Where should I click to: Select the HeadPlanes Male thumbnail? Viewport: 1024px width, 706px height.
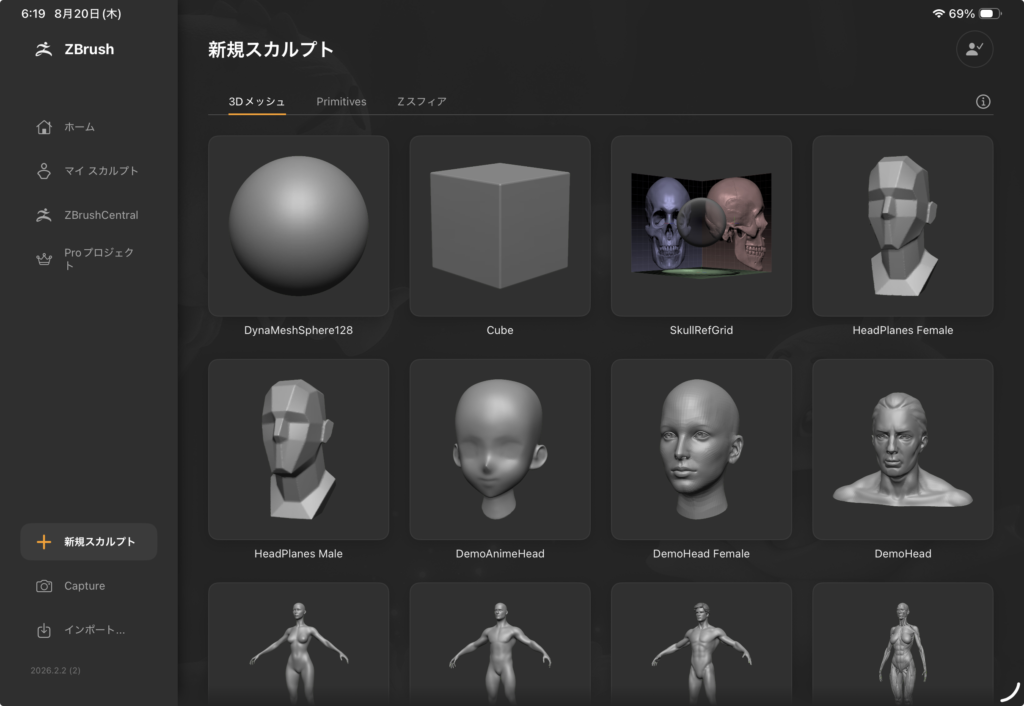click(298, 449)
